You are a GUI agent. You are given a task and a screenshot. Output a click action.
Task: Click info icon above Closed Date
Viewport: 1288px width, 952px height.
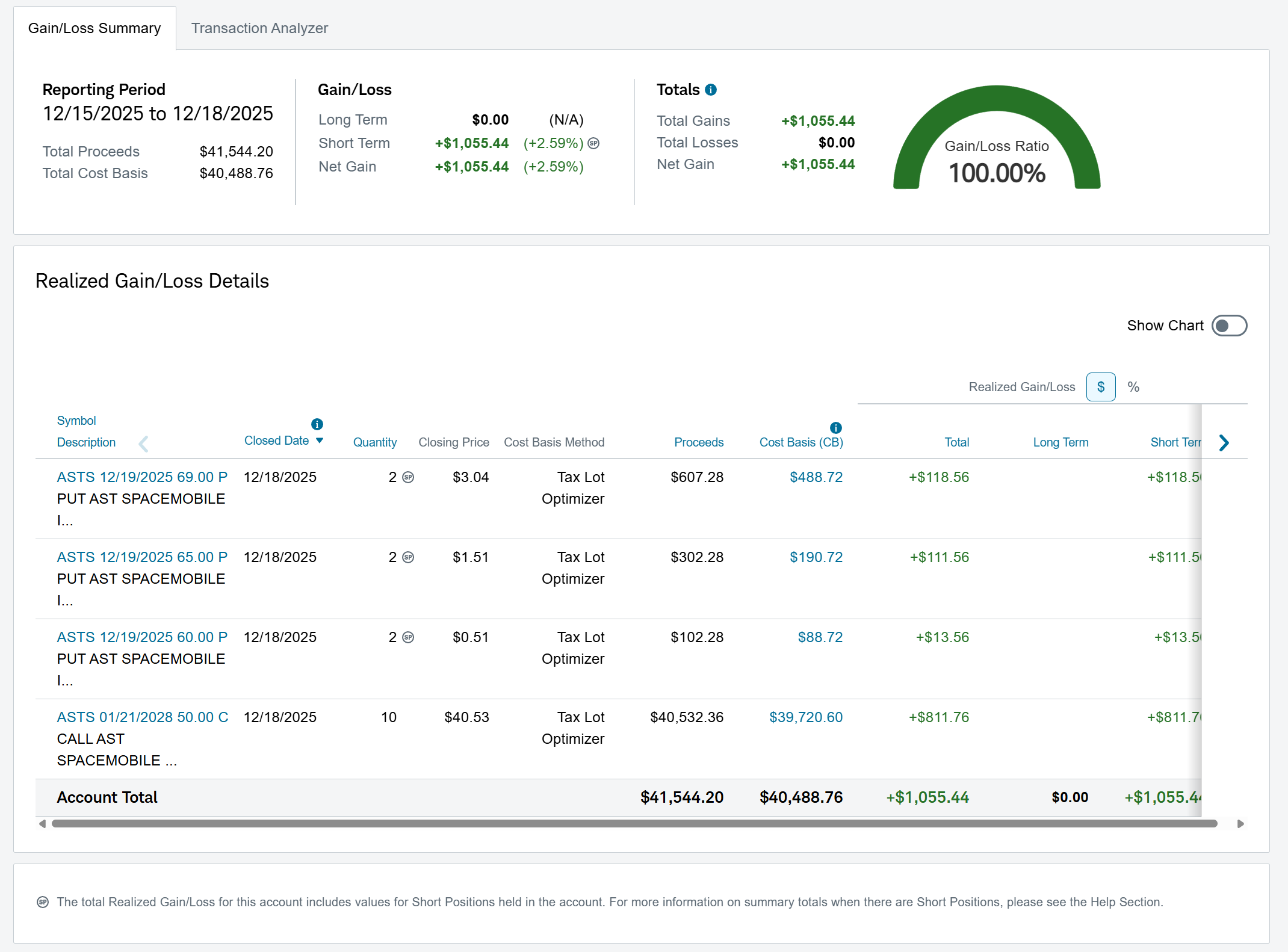pos(317,424)
